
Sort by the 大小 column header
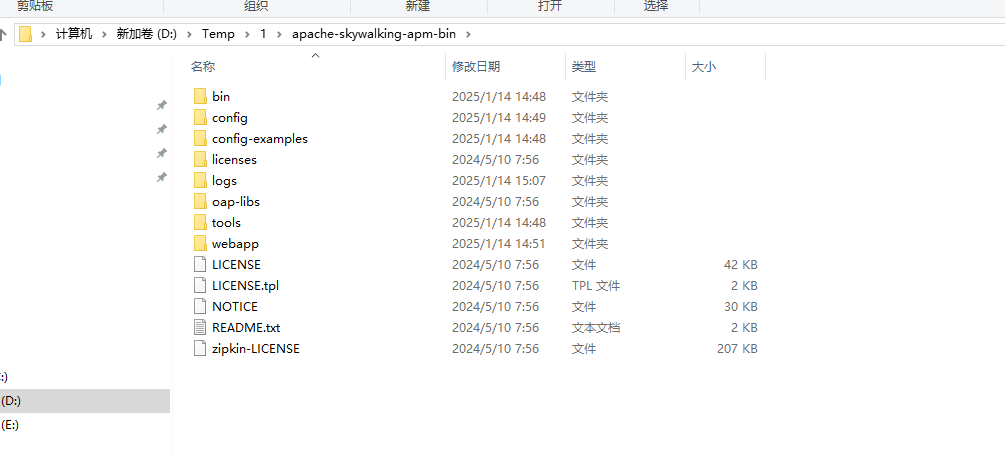click(704, 67)
